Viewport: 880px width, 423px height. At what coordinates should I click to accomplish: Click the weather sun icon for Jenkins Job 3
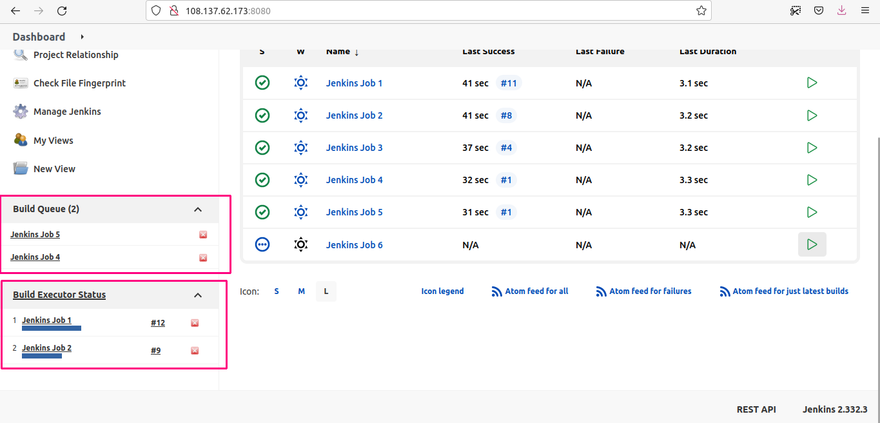301,148
